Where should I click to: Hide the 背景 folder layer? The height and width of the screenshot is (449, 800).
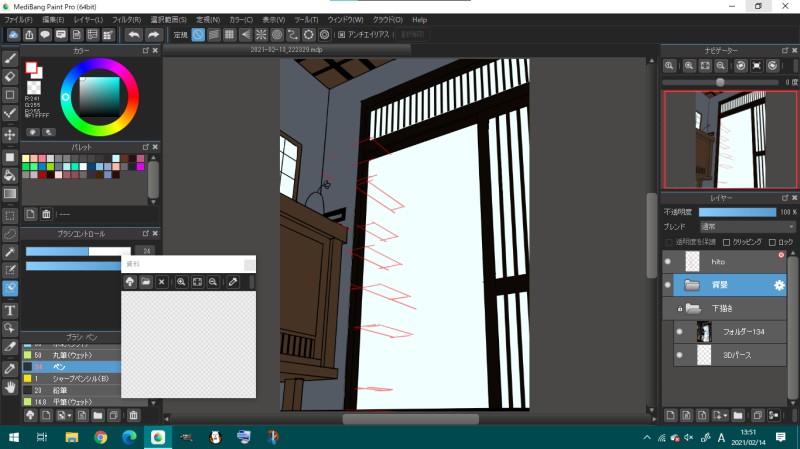point(667,285)
